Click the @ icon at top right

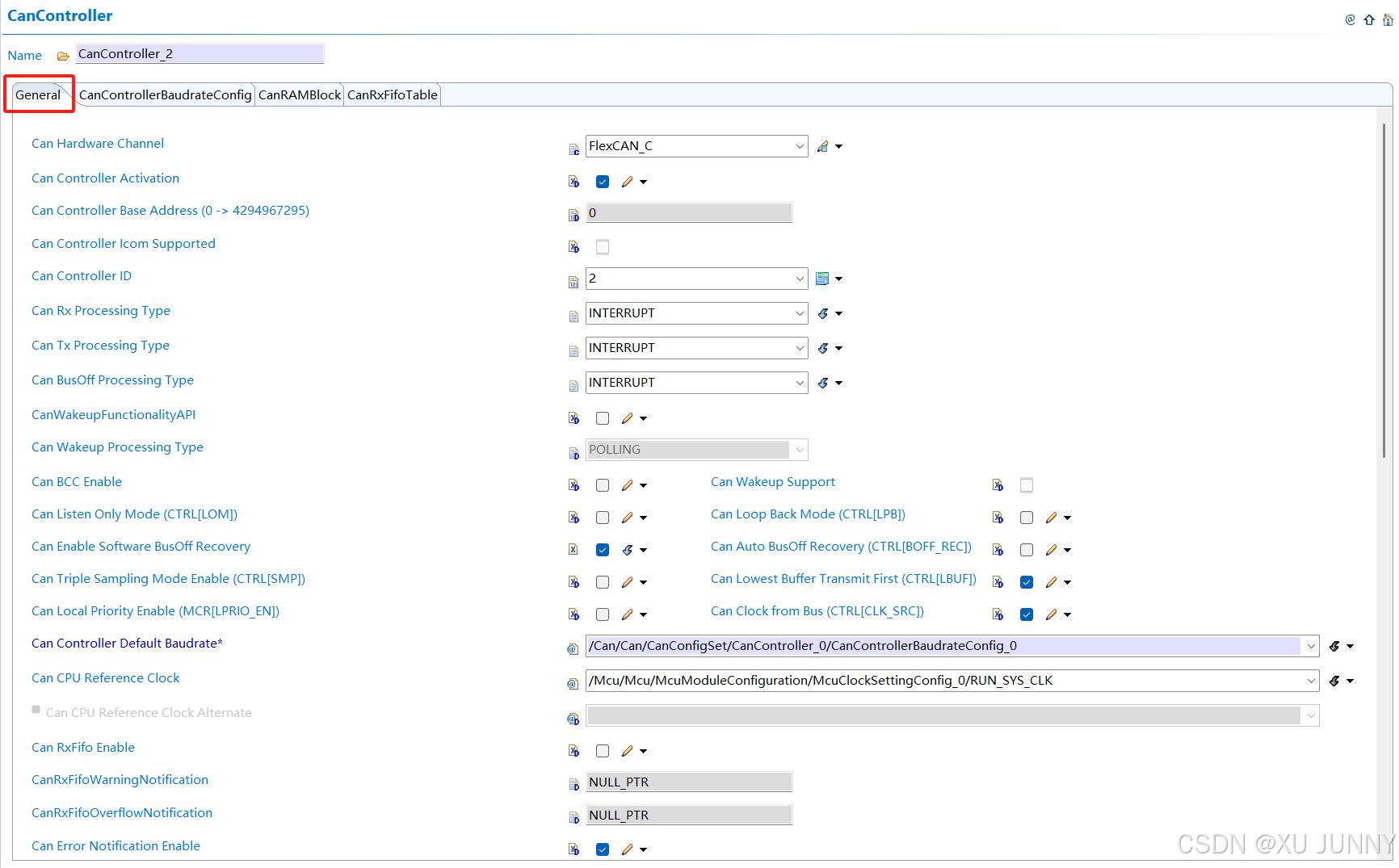tap(1350, 20)
